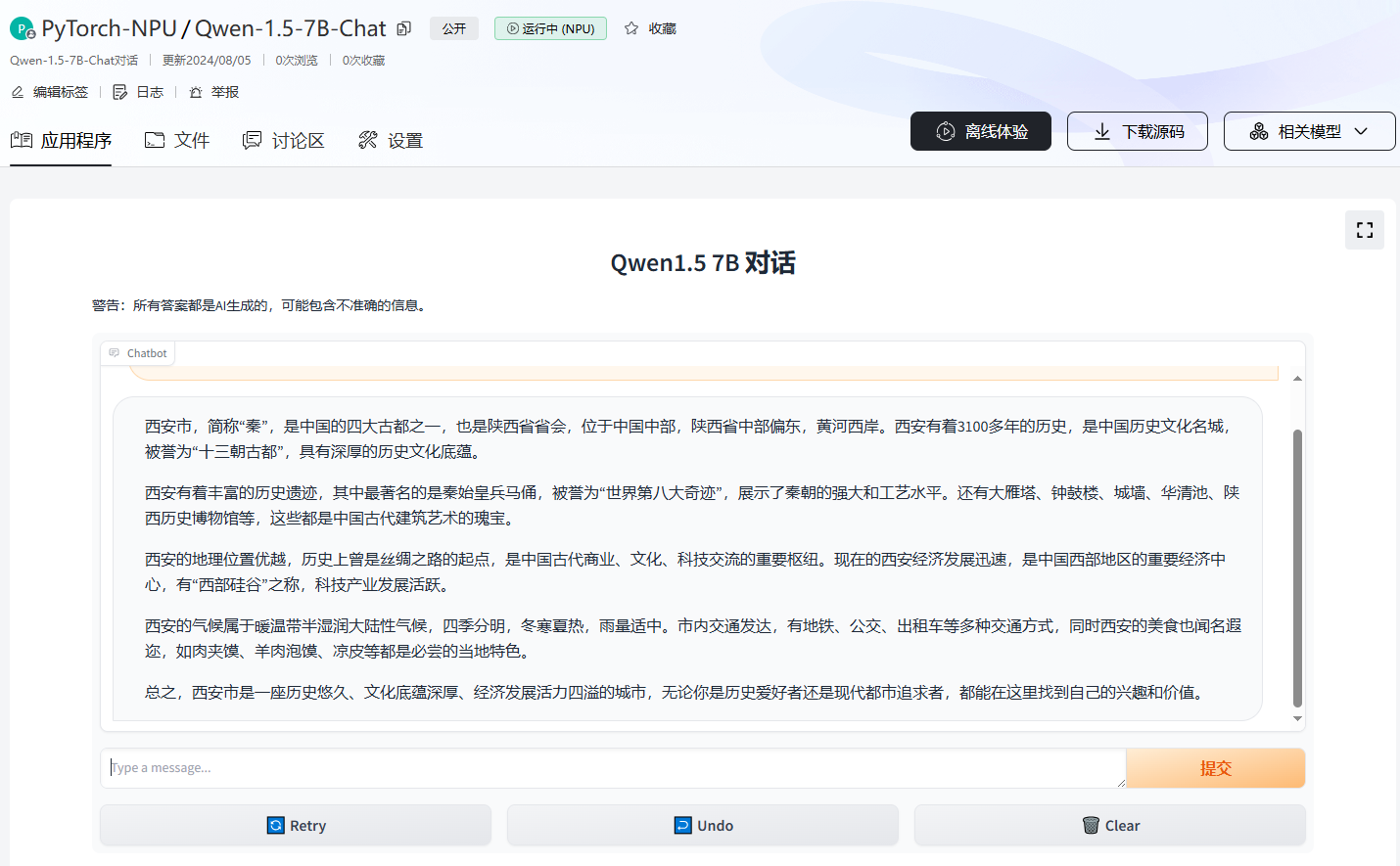Click the trash can Clear icon
The image size is (1400, 866).
coord(1091,825)
